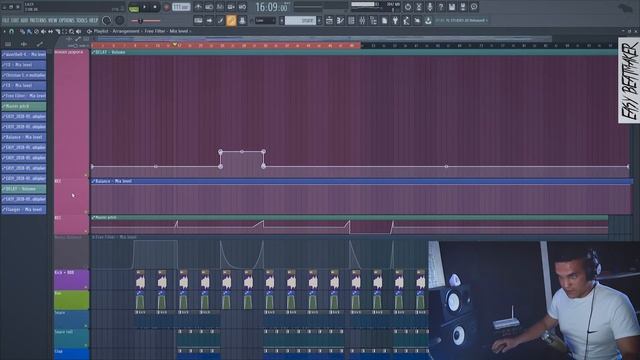Image resolution: width=640 pixels, height=360 pixels.
Task: Click the playlist playback speaker icon
Action: 78,31
